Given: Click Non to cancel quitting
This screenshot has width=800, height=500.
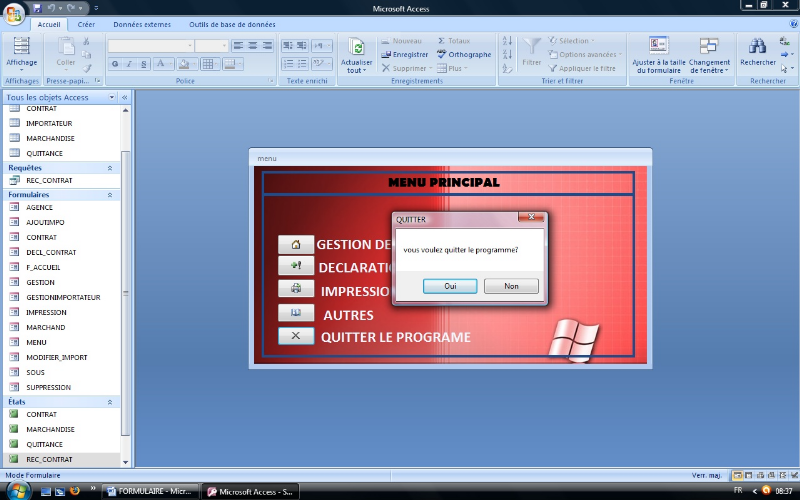Looking at the screenshot, I should pos(511,286).
